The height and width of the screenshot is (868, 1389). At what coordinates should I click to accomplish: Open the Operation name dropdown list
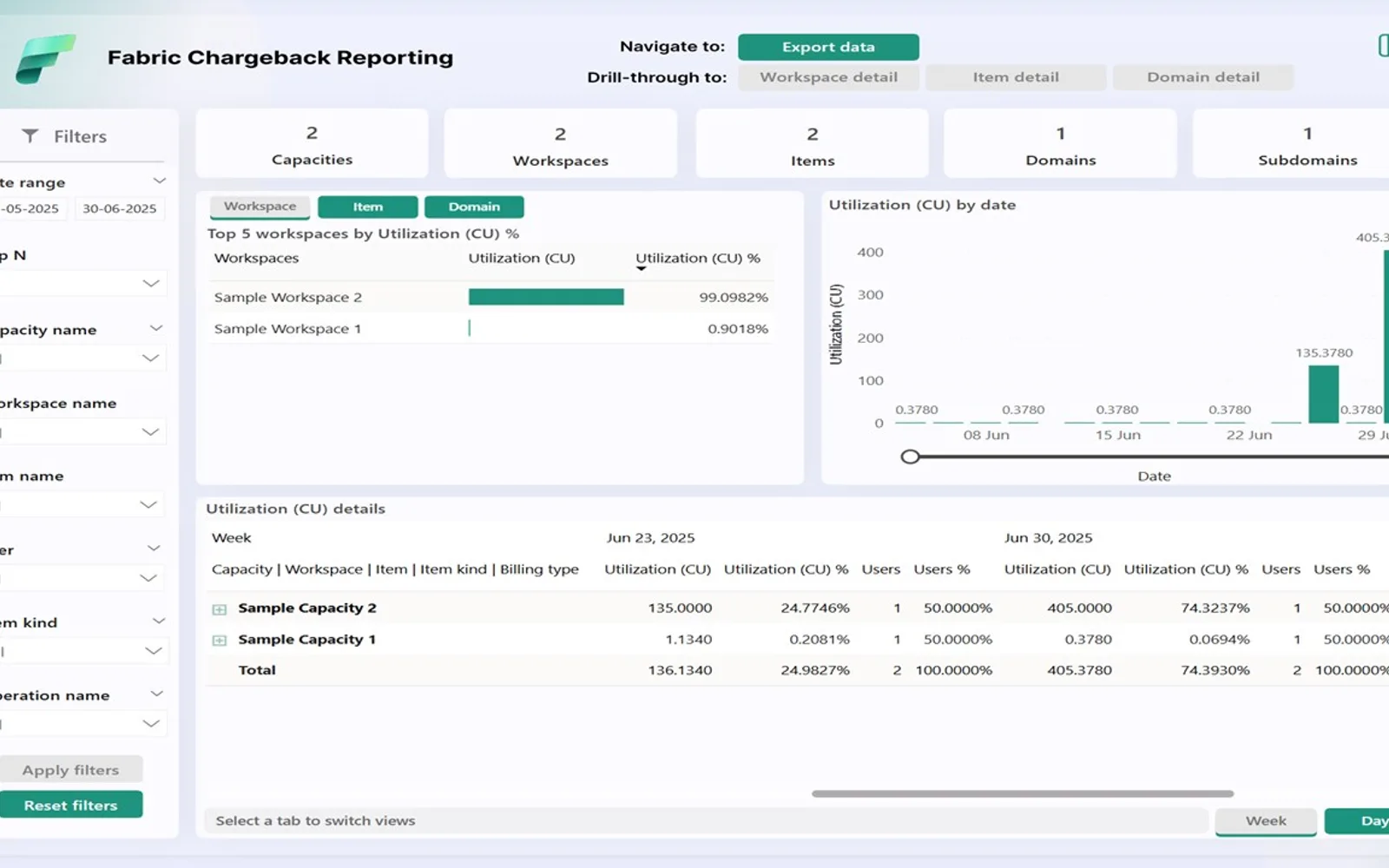[x=150, y=723]
